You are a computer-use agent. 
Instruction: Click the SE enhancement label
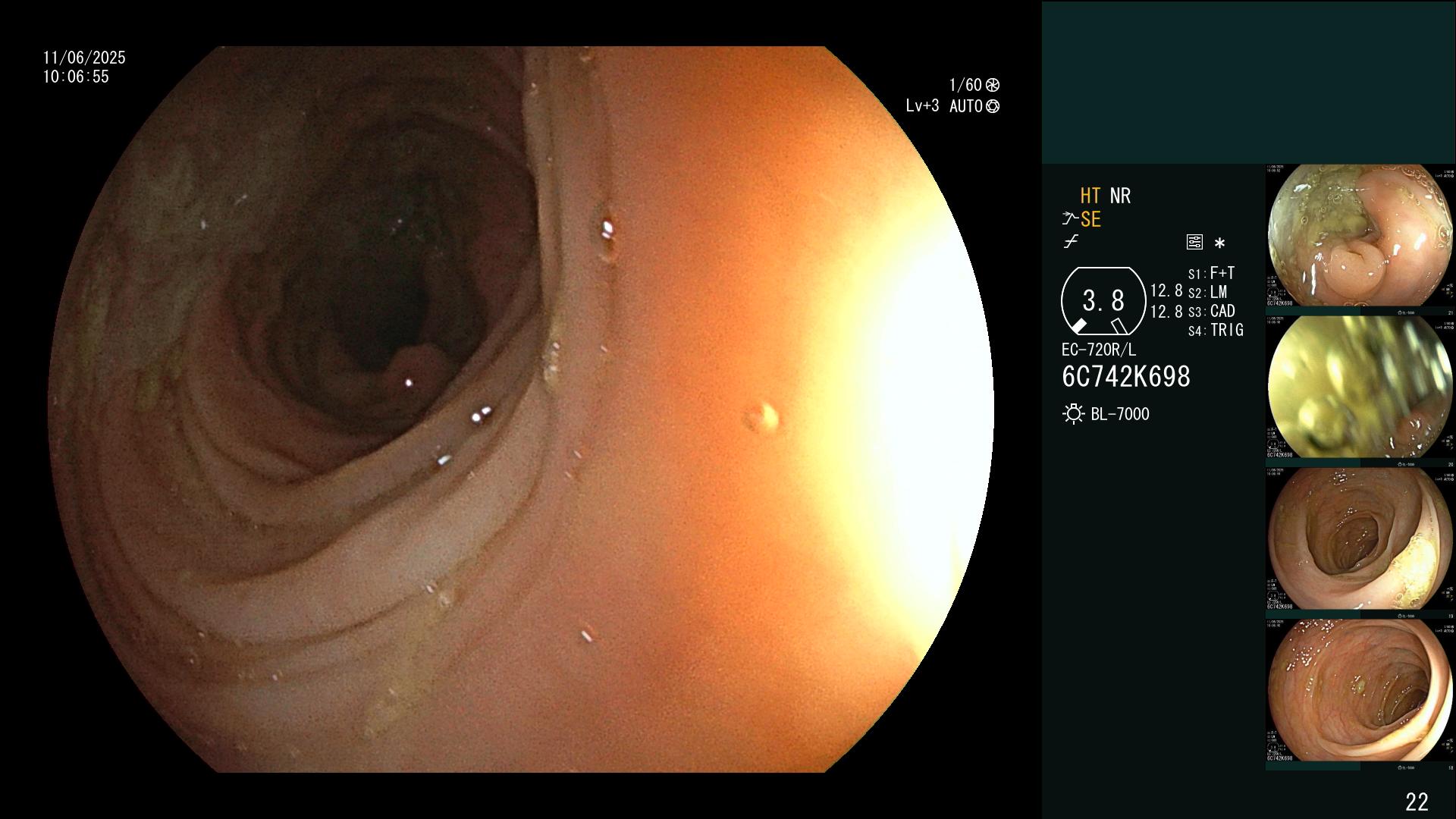point(1090,219)
